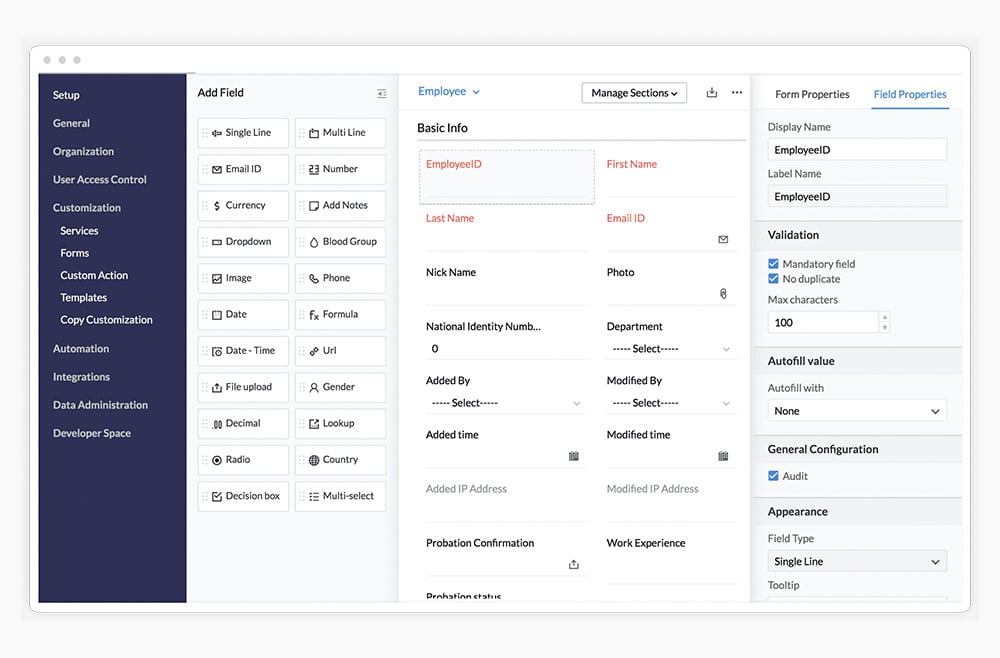Add a Multi Line field
The height and width of the screenshot is (658, 1000).
[x=341, y=133]
